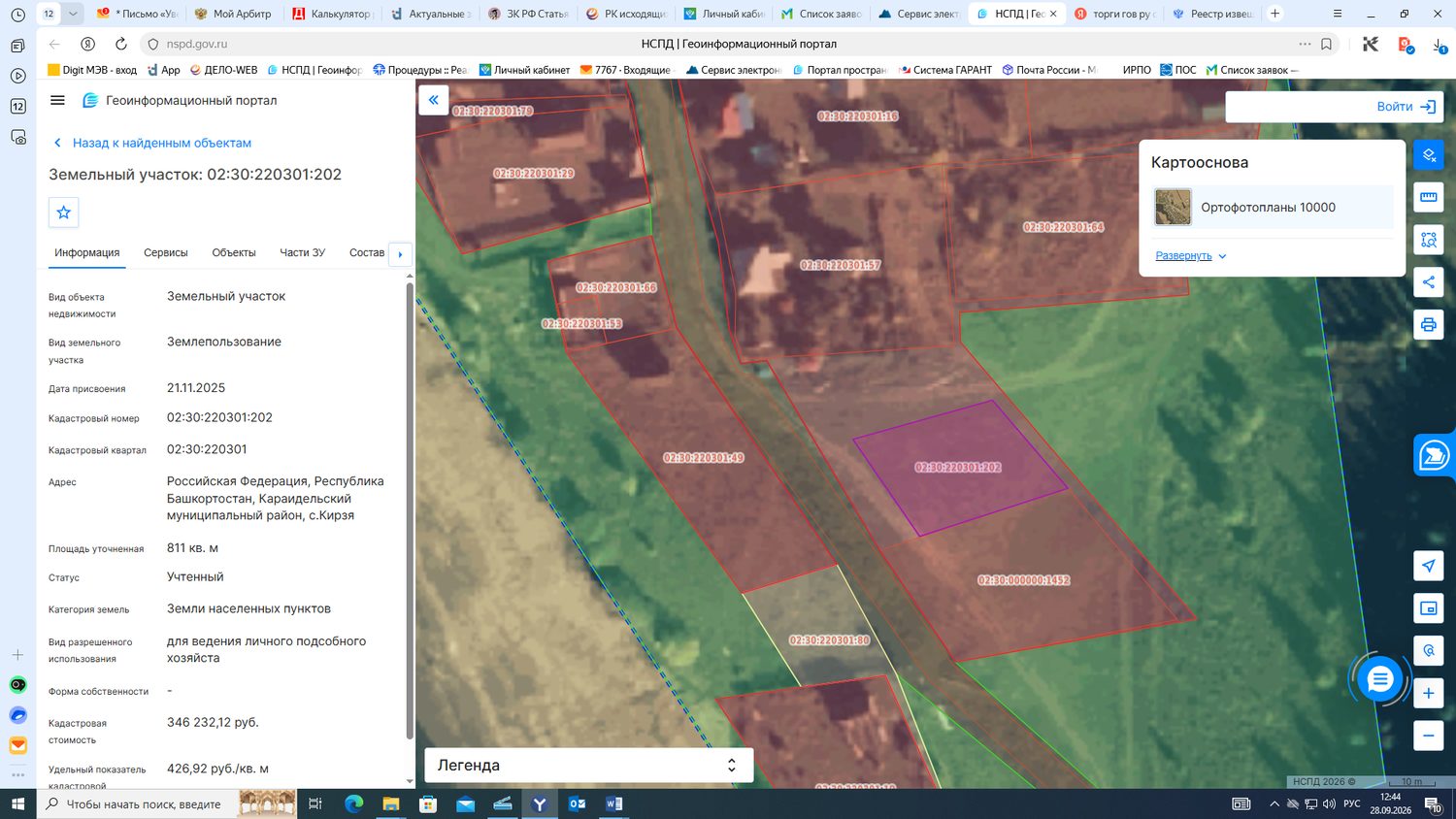The width and height of the screenshot is (1456, 819).
Task: Collapse the left info panel with double-chevron button
Action: click(433, 100)
